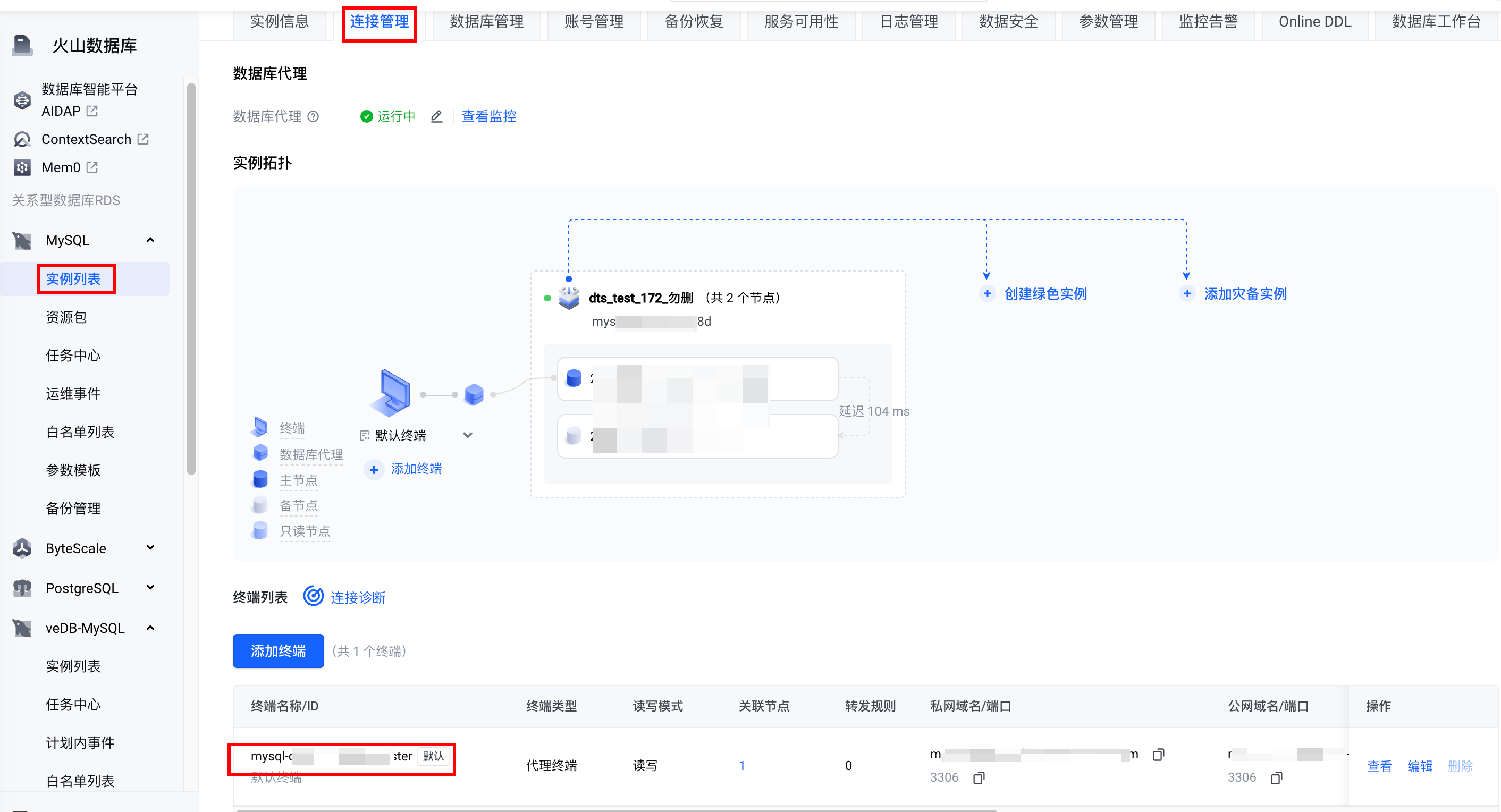
Task: Click the 连接诊断 target icon
Action: (x=314, y=596)
